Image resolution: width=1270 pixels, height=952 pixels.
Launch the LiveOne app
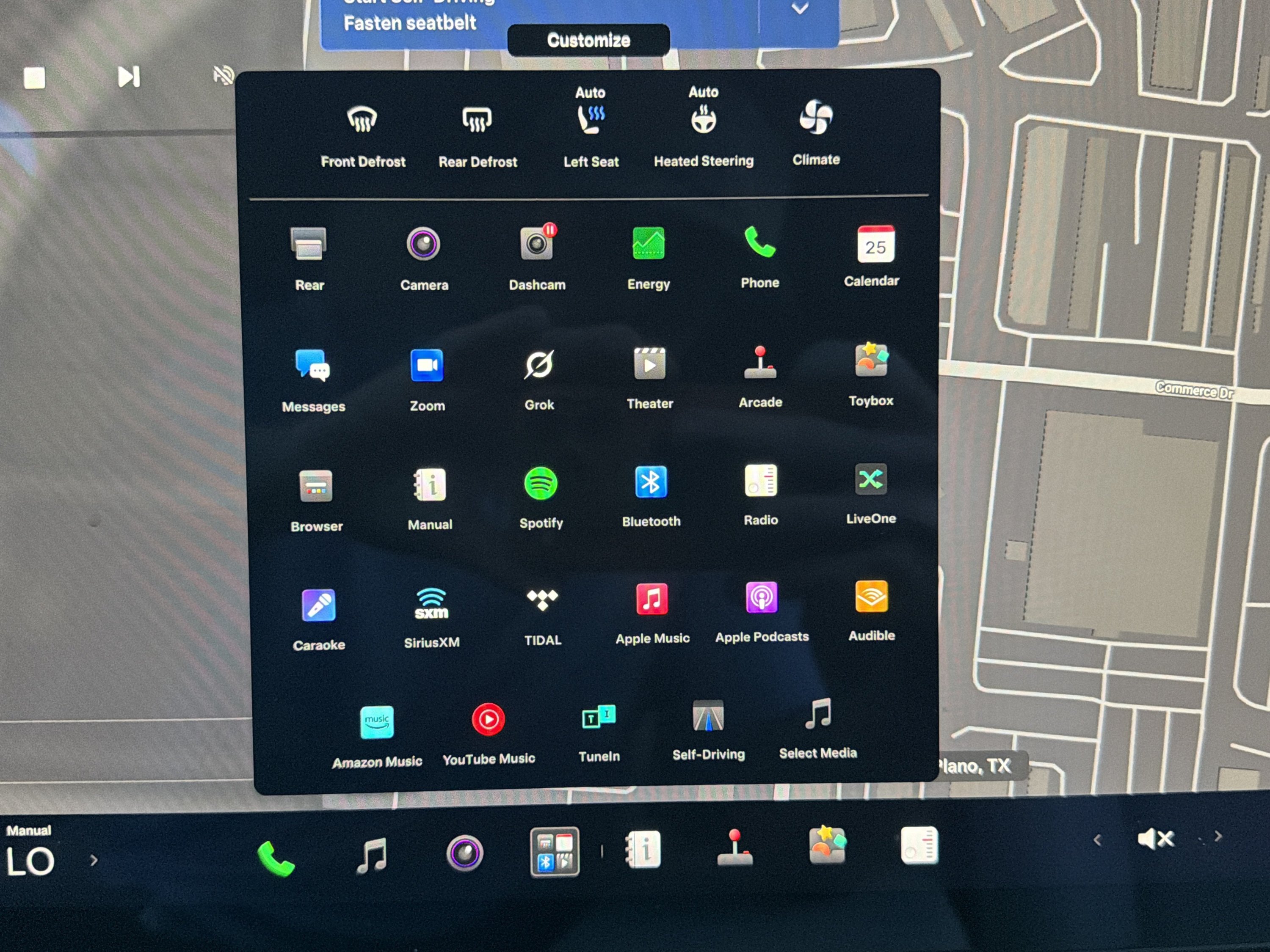871,479
